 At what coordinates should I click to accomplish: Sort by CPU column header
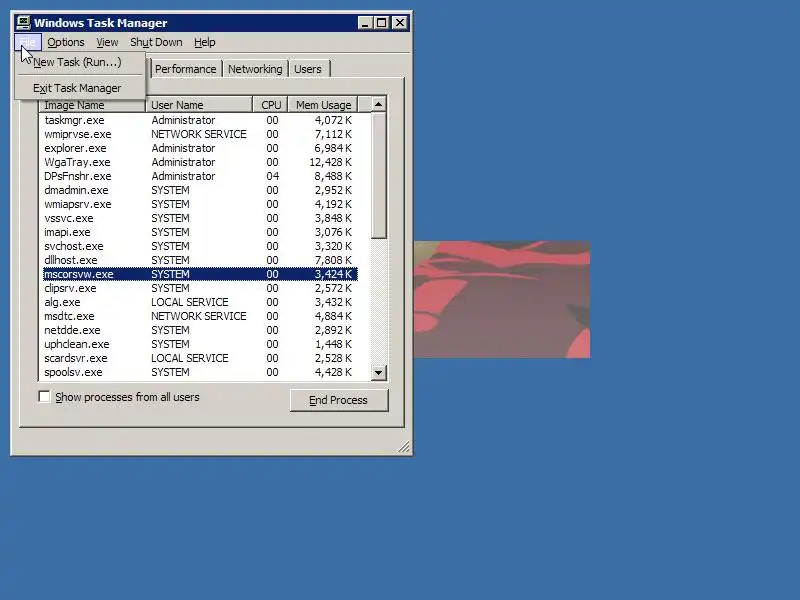(270, 105)
